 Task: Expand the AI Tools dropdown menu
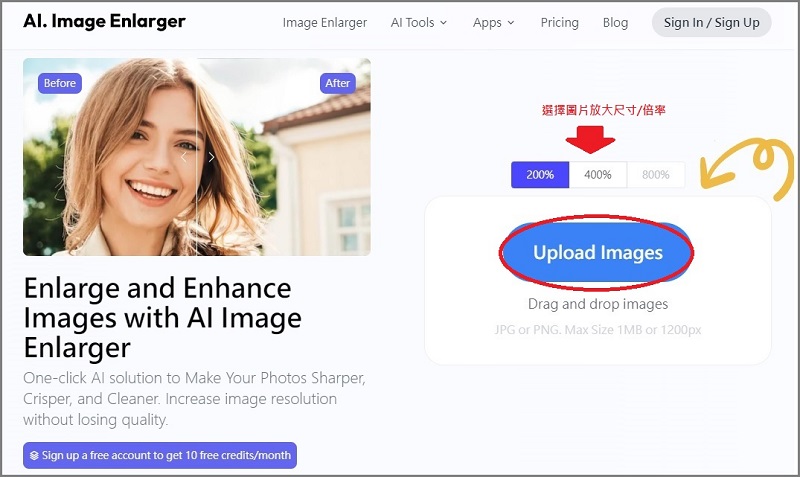(x=419, y=23)
